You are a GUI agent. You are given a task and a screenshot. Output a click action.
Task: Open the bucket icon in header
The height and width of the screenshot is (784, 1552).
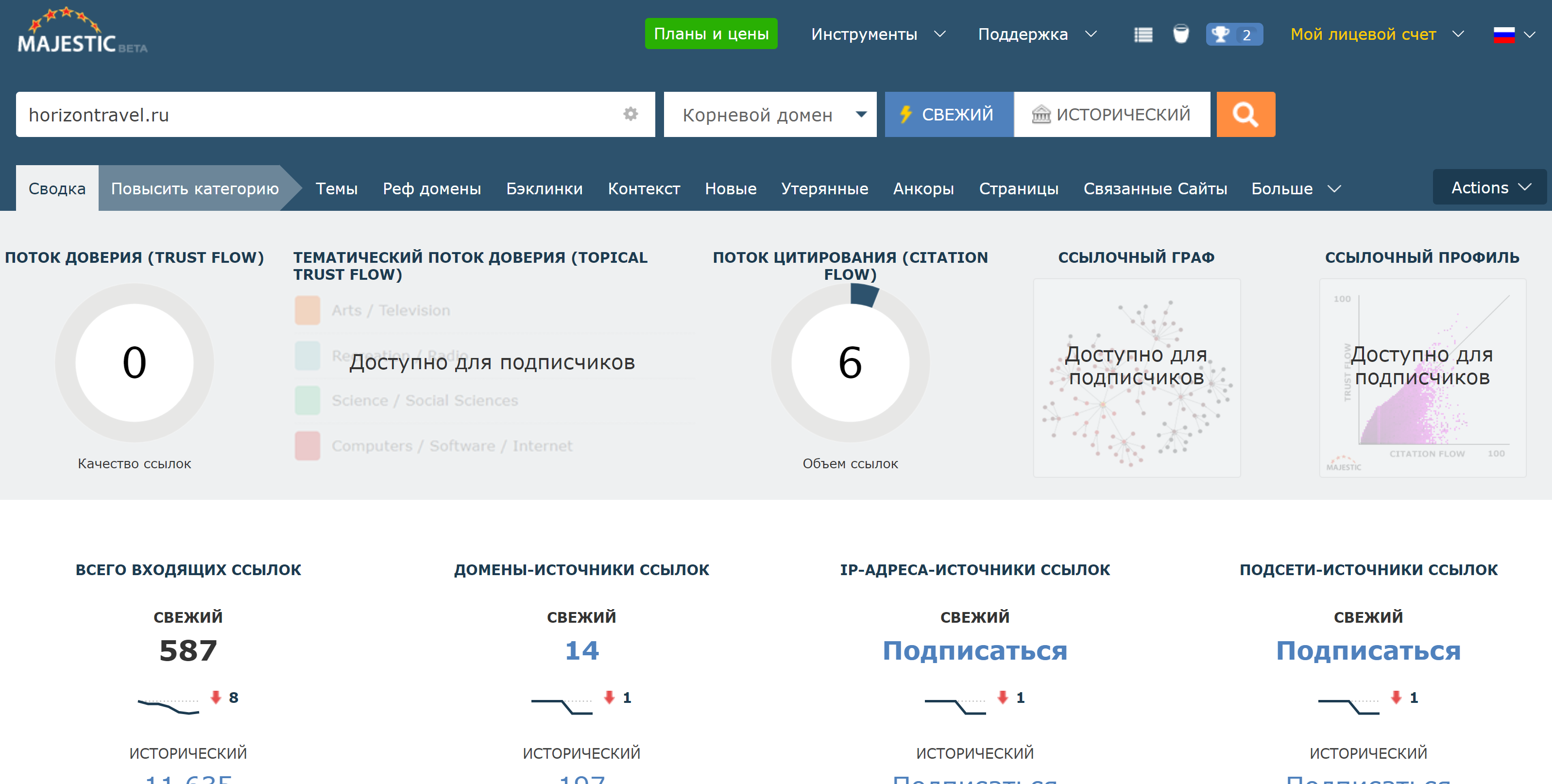click(1181, 34)
